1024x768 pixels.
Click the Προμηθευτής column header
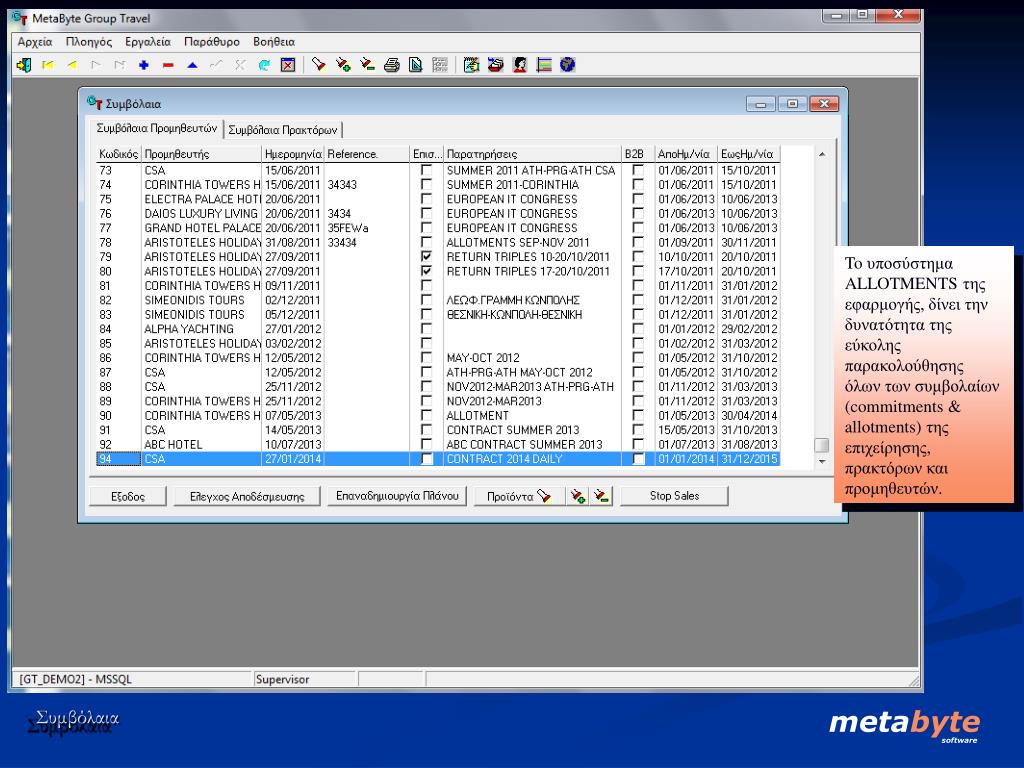(x=201, y=154)
